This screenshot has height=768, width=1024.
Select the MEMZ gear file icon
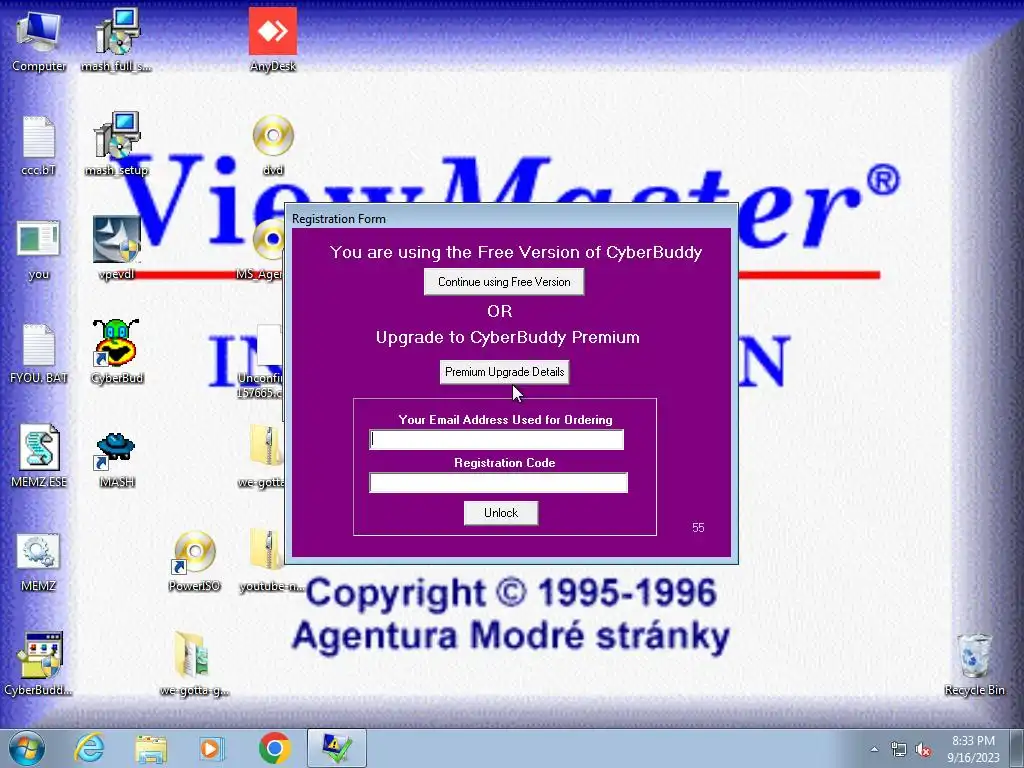click(x=39, y=562)
